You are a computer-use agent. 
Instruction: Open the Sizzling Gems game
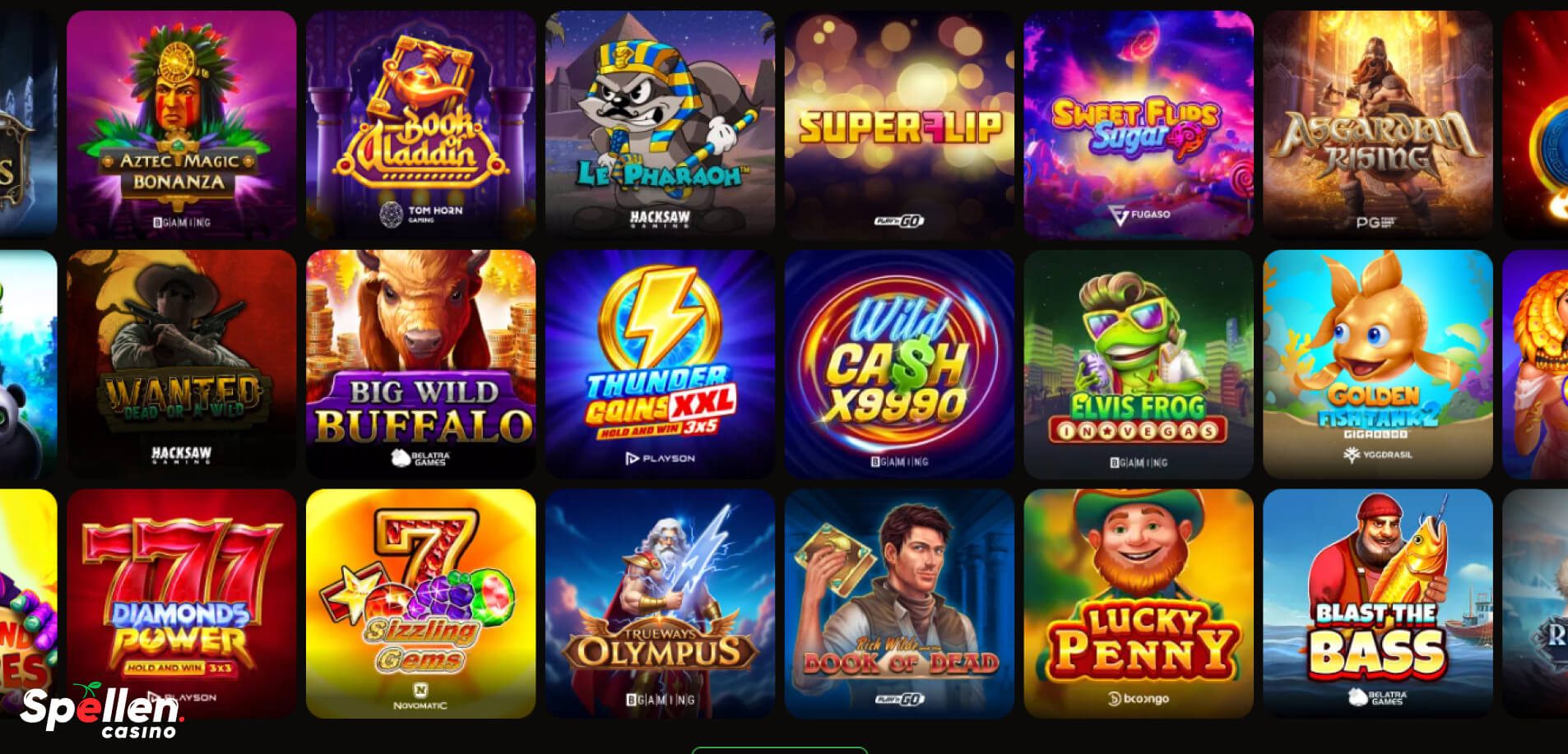tap(420, 604)
